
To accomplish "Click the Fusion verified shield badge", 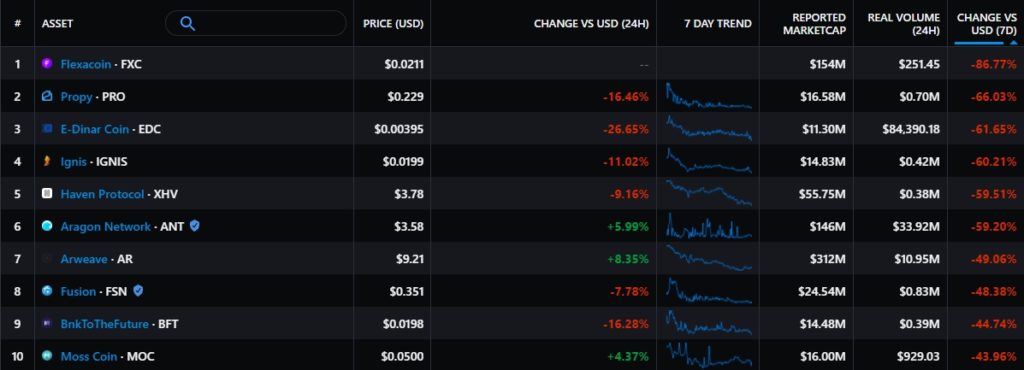I will 138,291.
